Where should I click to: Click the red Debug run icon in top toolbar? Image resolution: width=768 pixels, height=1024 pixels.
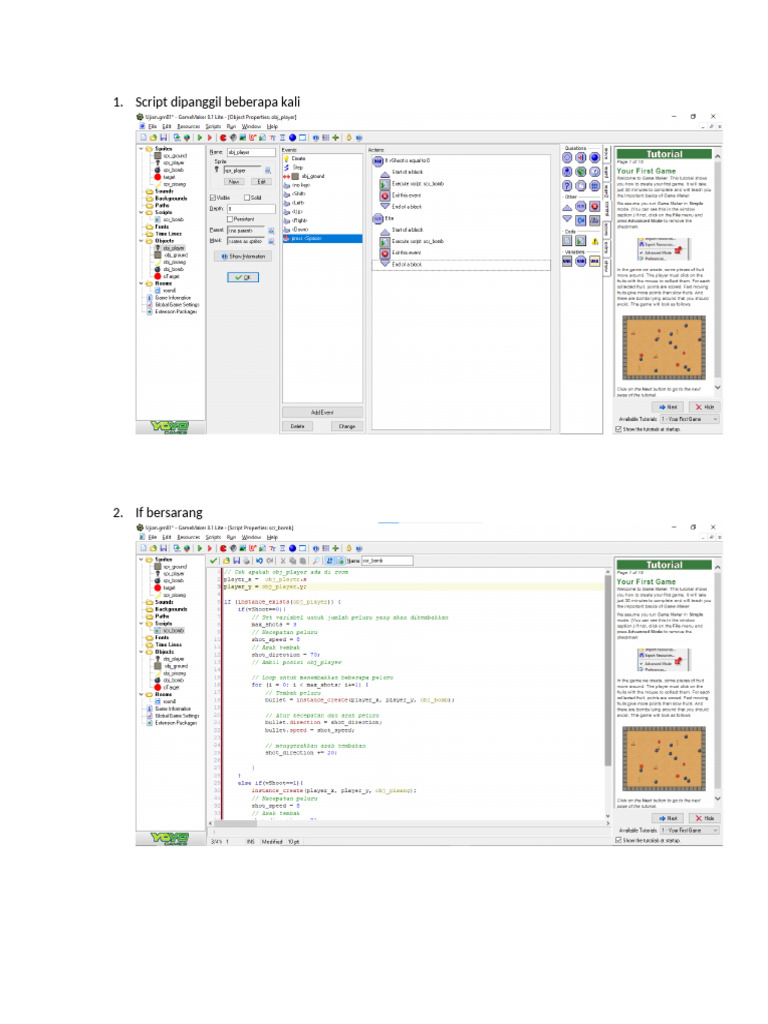pos(210,138)
